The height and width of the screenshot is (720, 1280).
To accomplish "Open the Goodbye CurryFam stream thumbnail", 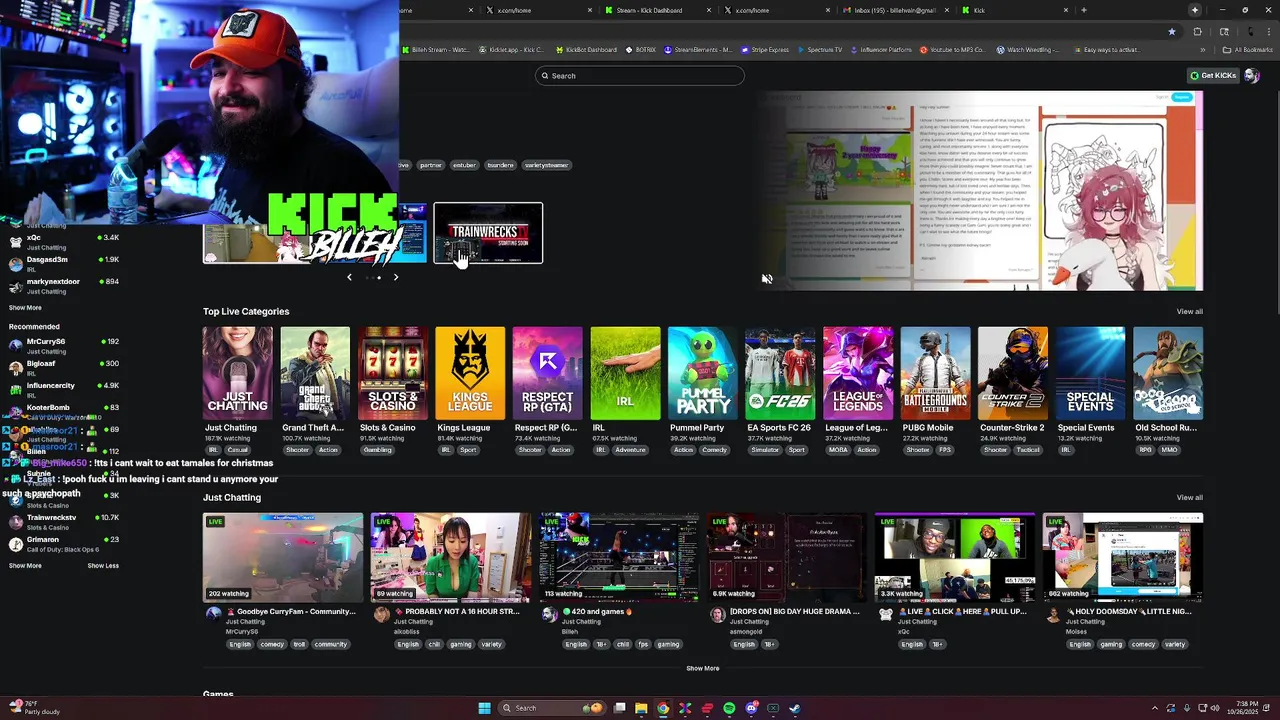I will [x=283, y=558].
